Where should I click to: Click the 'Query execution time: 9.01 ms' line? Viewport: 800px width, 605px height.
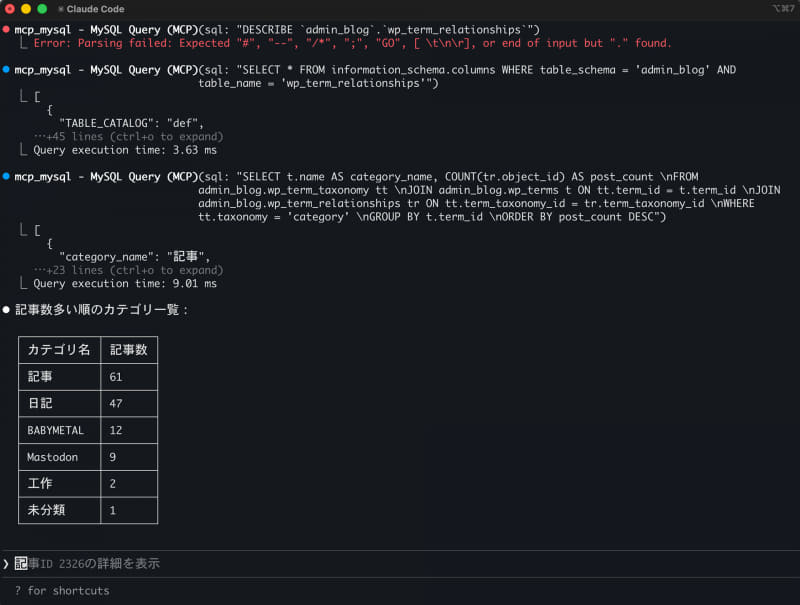pyautogui.click(x=125, y=284)
